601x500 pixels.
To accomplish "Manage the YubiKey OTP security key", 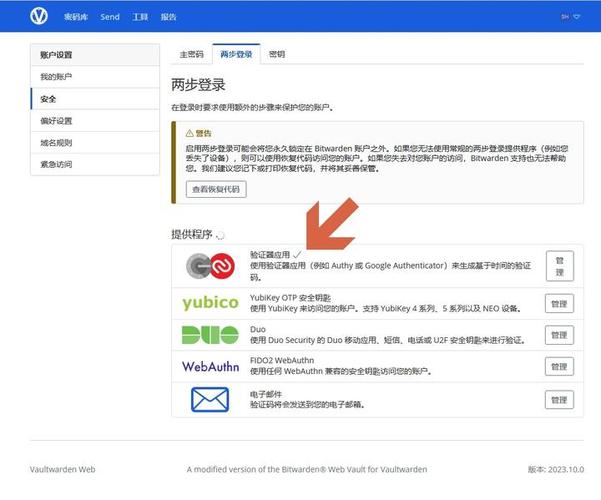I will (559, 303).
